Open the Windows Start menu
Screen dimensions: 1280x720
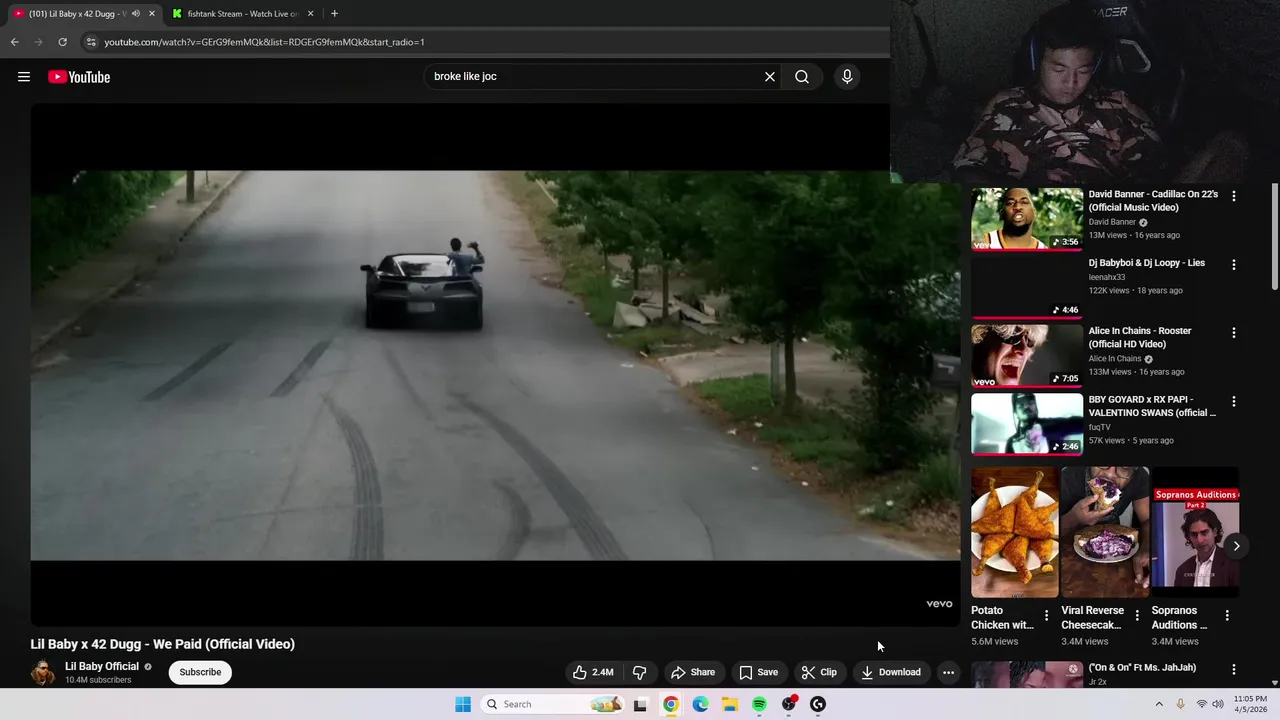click(x=463, y=704)
